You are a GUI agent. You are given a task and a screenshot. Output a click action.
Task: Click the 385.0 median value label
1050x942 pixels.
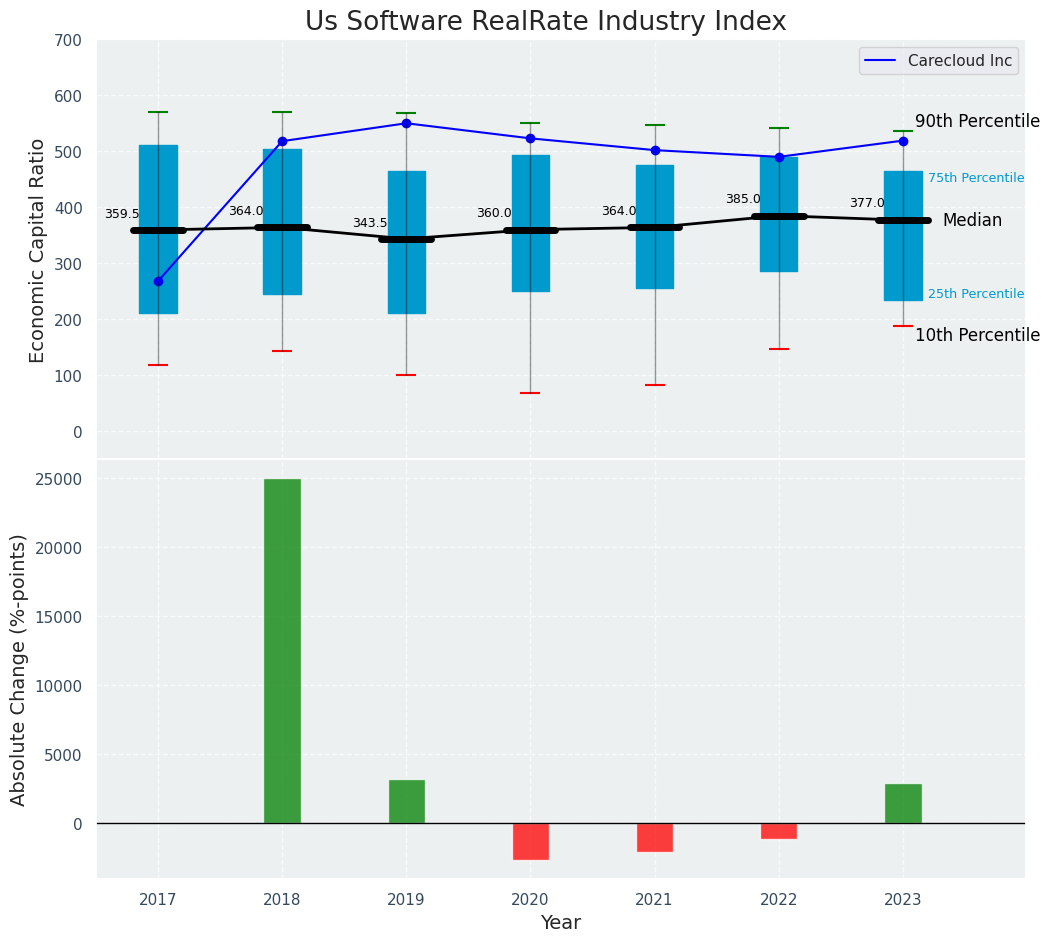tap(743, 199)
